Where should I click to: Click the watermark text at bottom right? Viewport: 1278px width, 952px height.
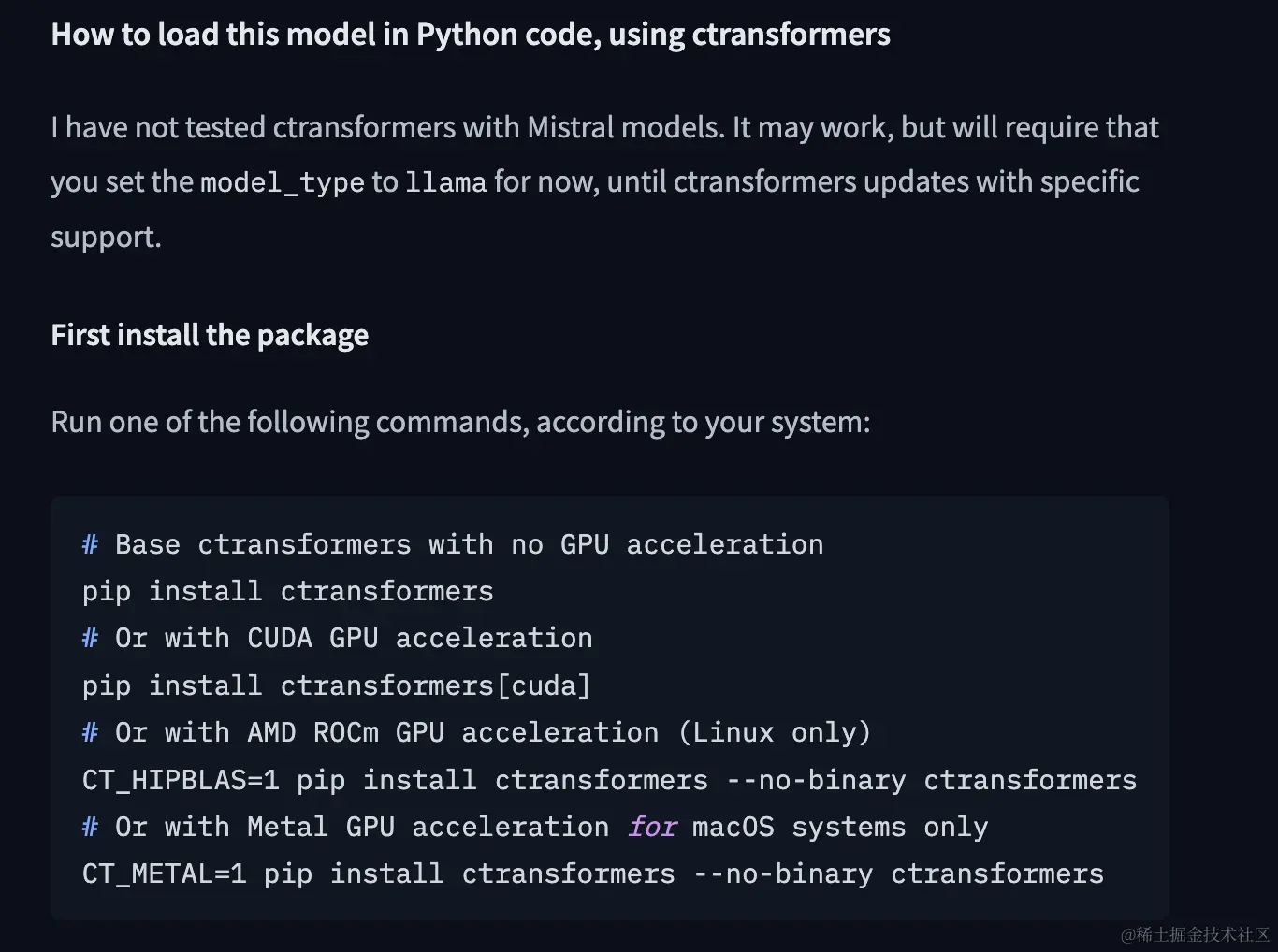[1195, 934]
